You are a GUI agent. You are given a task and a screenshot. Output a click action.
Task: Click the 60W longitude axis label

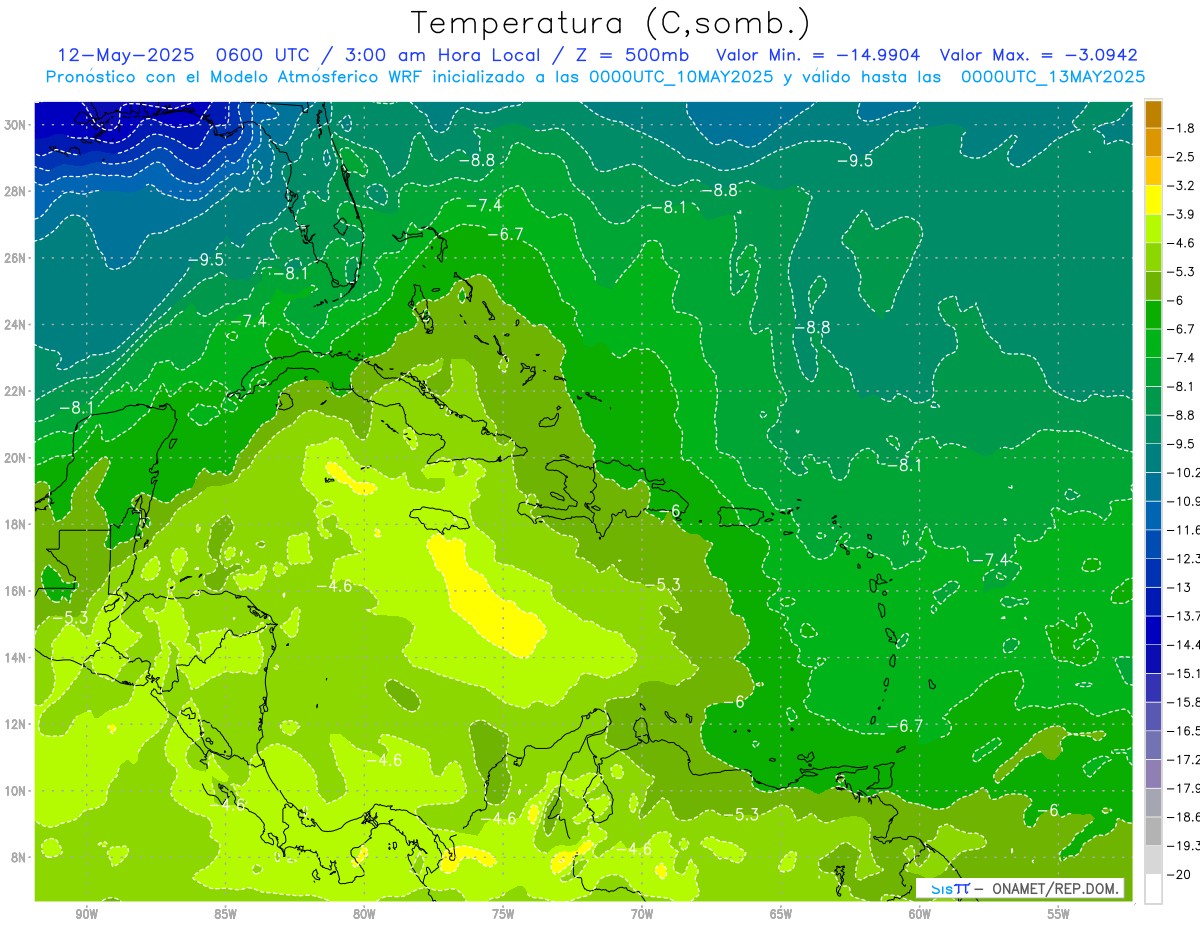tap(920, 914)
